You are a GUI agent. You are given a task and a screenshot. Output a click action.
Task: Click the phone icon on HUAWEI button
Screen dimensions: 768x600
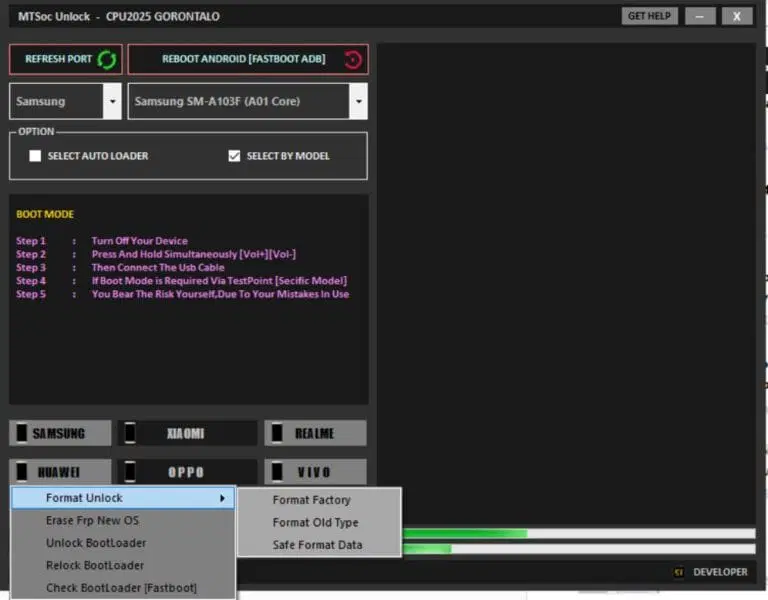pyautogui.click(x=22, y=472)
